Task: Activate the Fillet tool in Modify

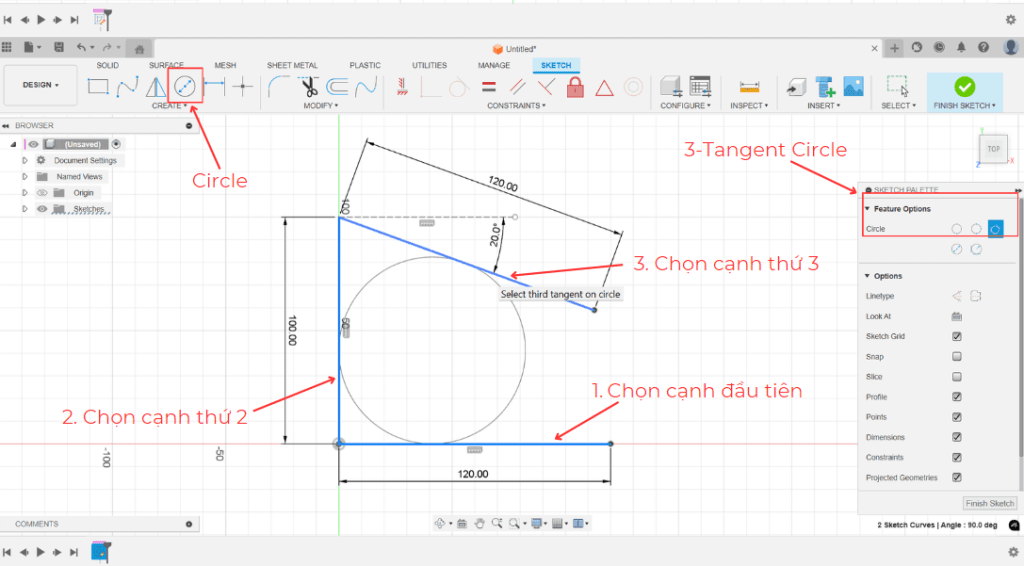Action: click(280, 86)
